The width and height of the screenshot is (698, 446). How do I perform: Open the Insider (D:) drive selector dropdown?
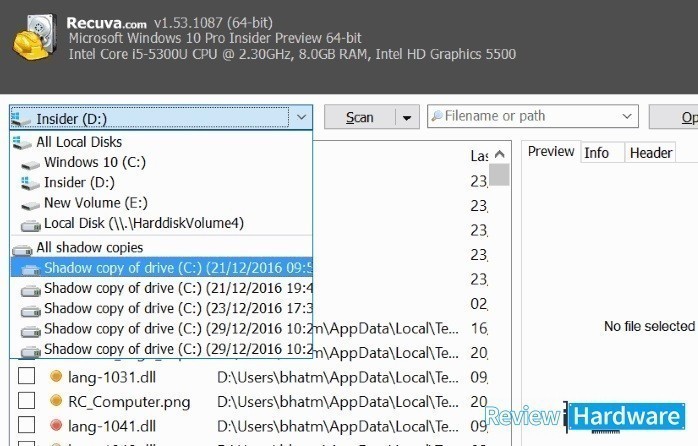161,118
